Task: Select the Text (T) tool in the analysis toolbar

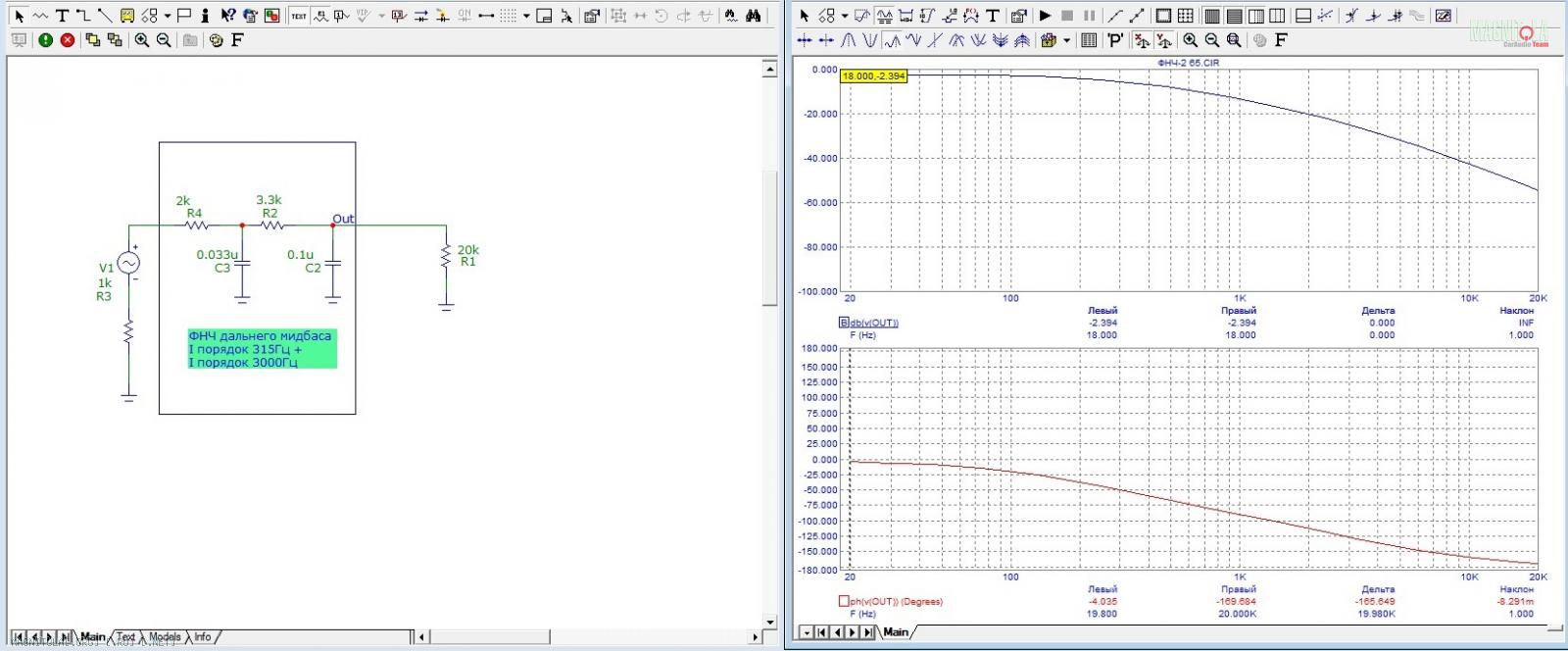Action: pyautogui.click(x=993, y=16)
